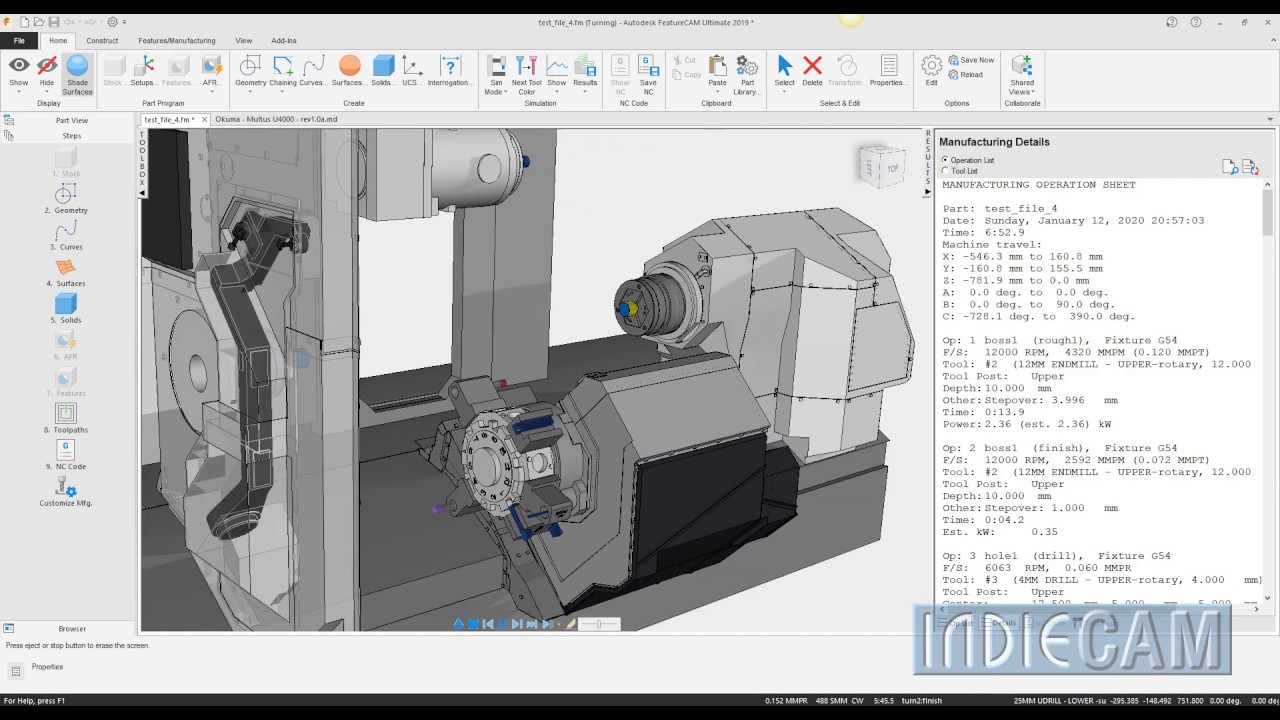1280x720 pixels.
Task: Click the Browser panel header
Action: [71, 629]
